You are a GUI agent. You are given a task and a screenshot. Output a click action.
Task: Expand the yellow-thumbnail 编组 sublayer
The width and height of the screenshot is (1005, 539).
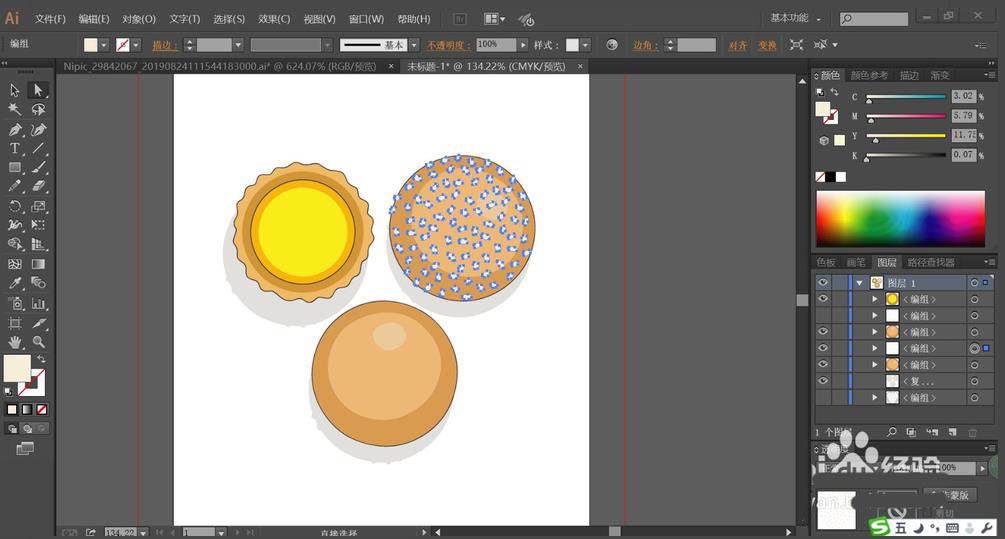[874, 299]
